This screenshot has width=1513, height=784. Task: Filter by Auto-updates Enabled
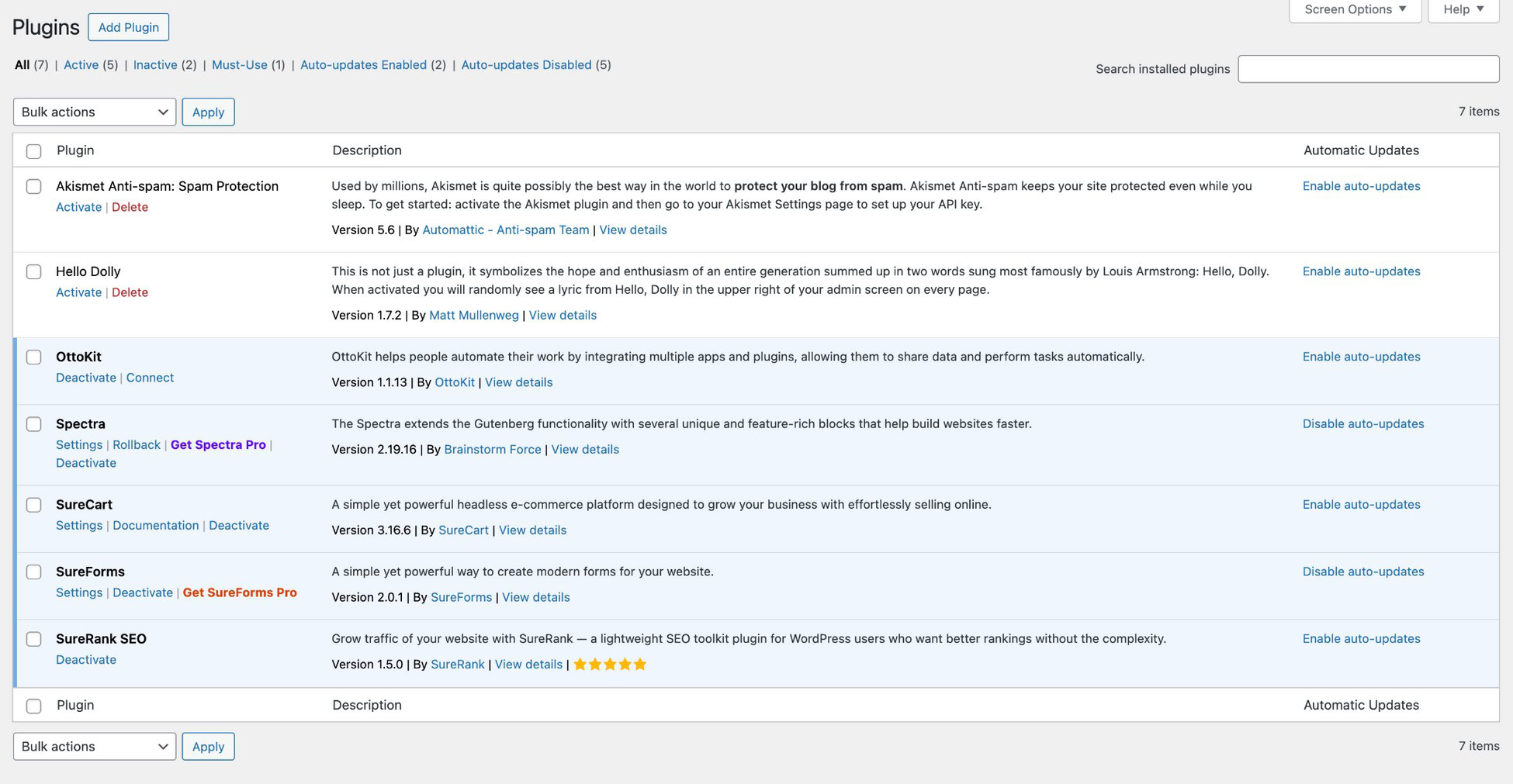(x=363, y=65)
